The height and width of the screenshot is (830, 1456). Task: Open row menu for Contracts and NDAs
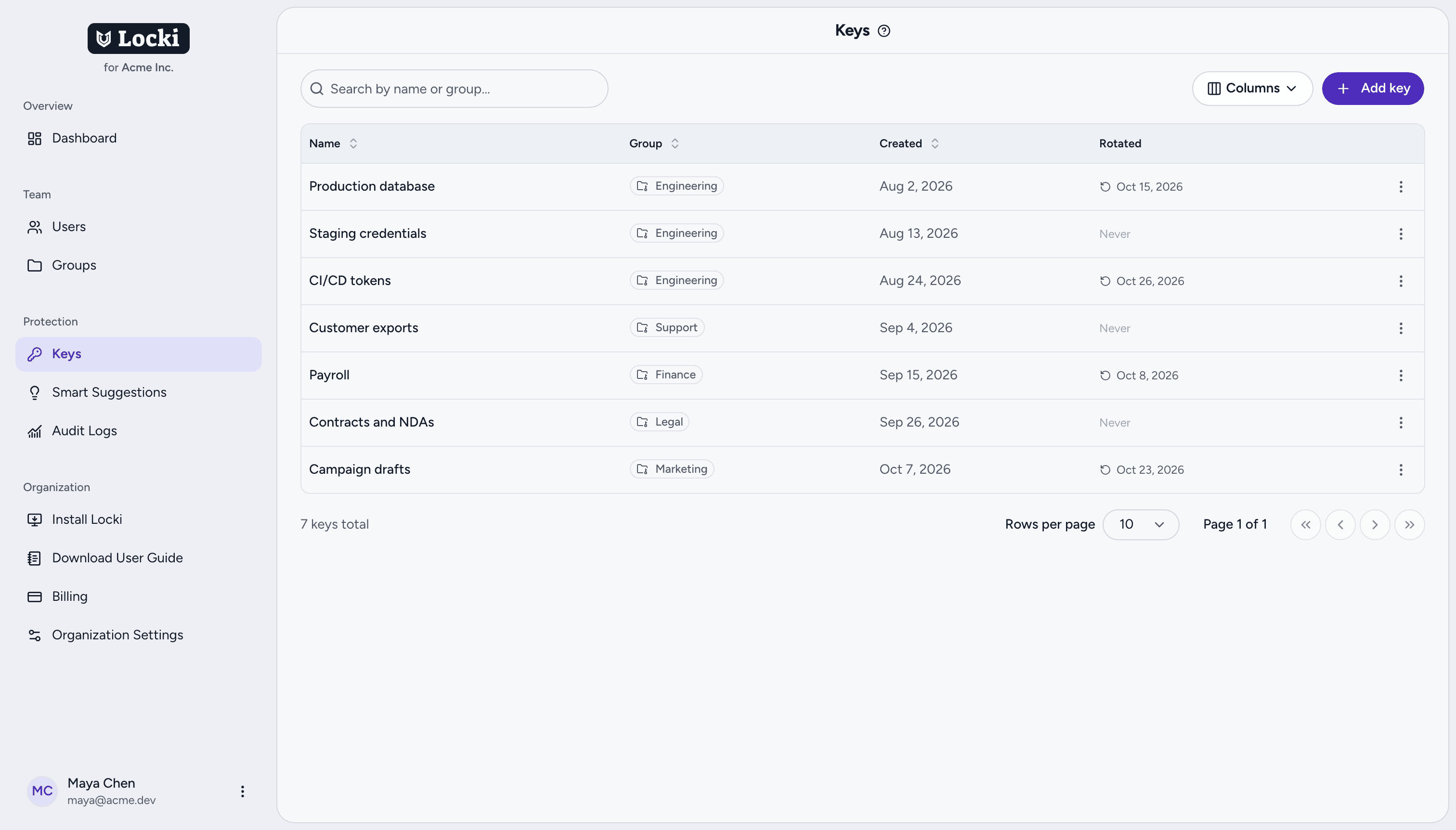pyautogui.click(x=1401, y=422)
